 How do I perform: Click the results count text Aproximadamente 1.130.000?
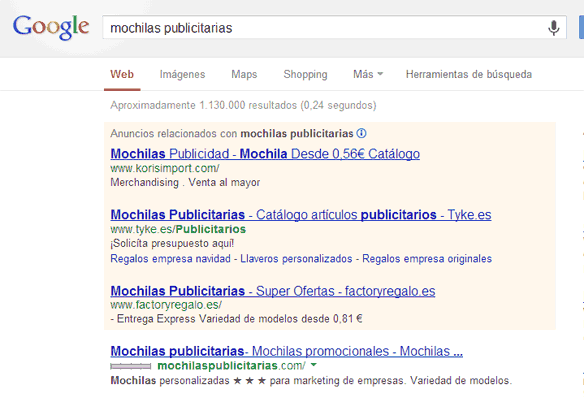[x=243, y=105]
